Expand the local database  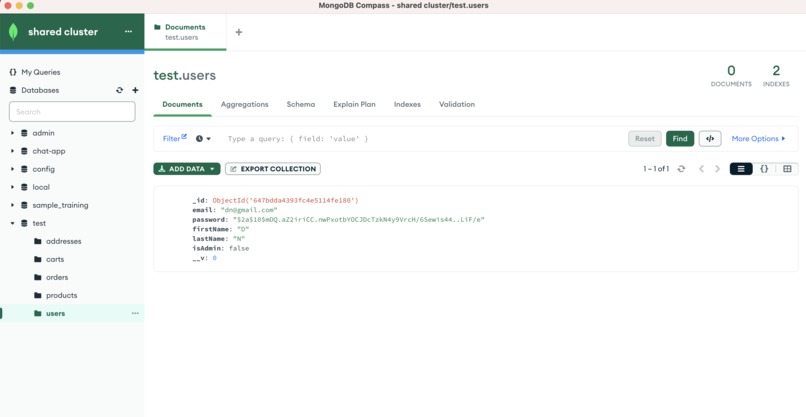click(x=13, y=187)
